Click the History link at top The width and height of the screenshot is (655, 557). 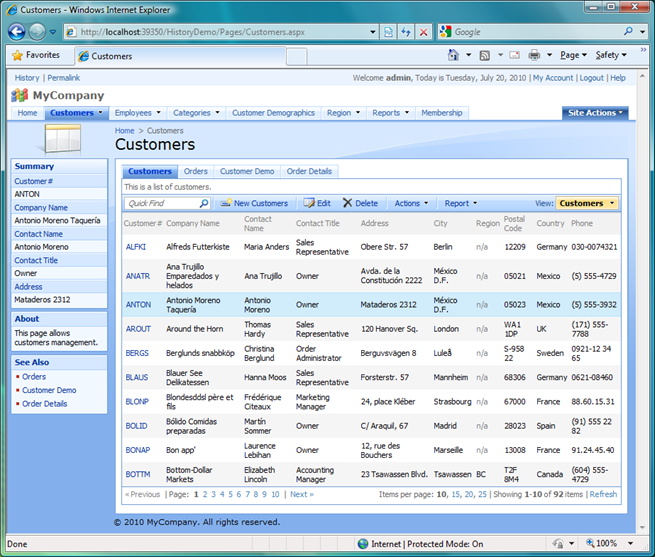coord(27,78)
